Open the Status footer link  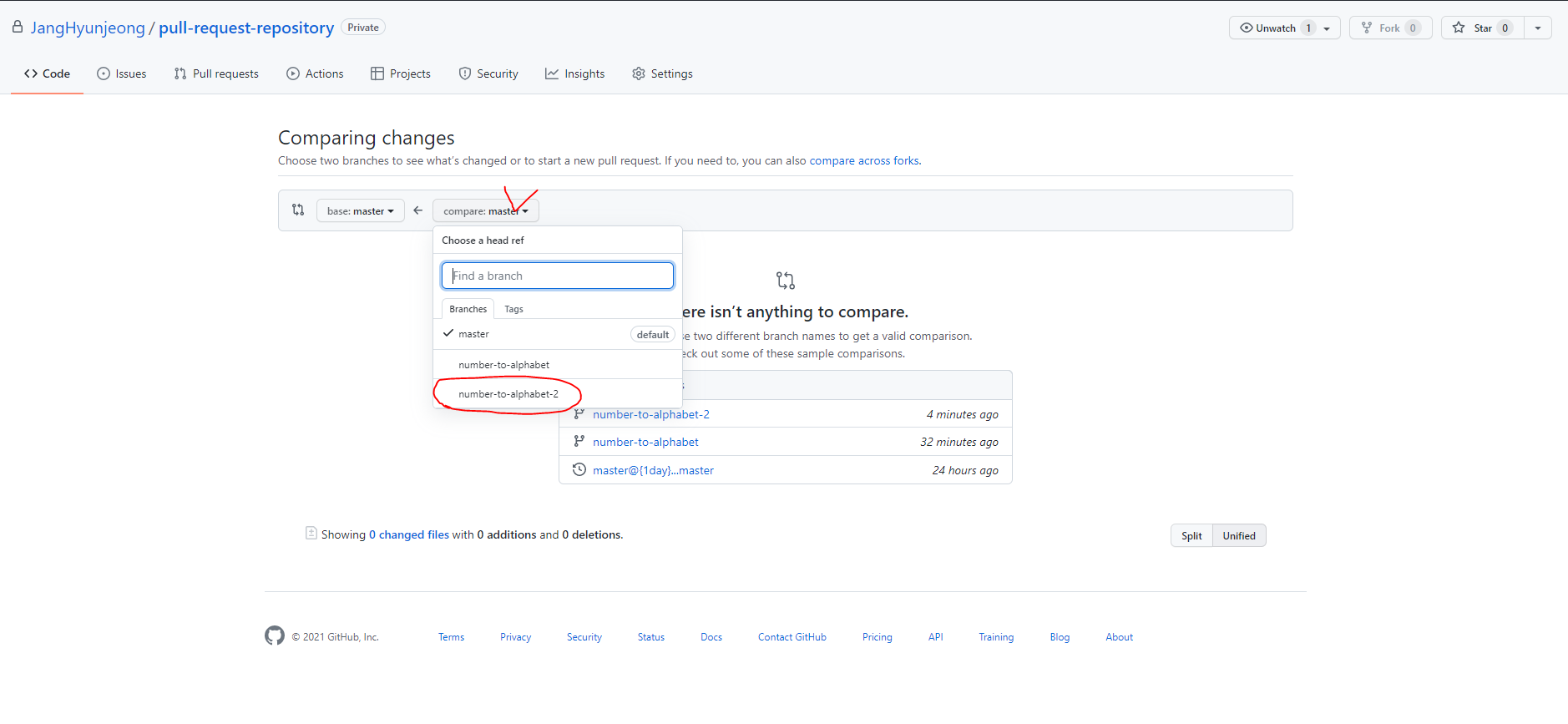tap(651, 637)
